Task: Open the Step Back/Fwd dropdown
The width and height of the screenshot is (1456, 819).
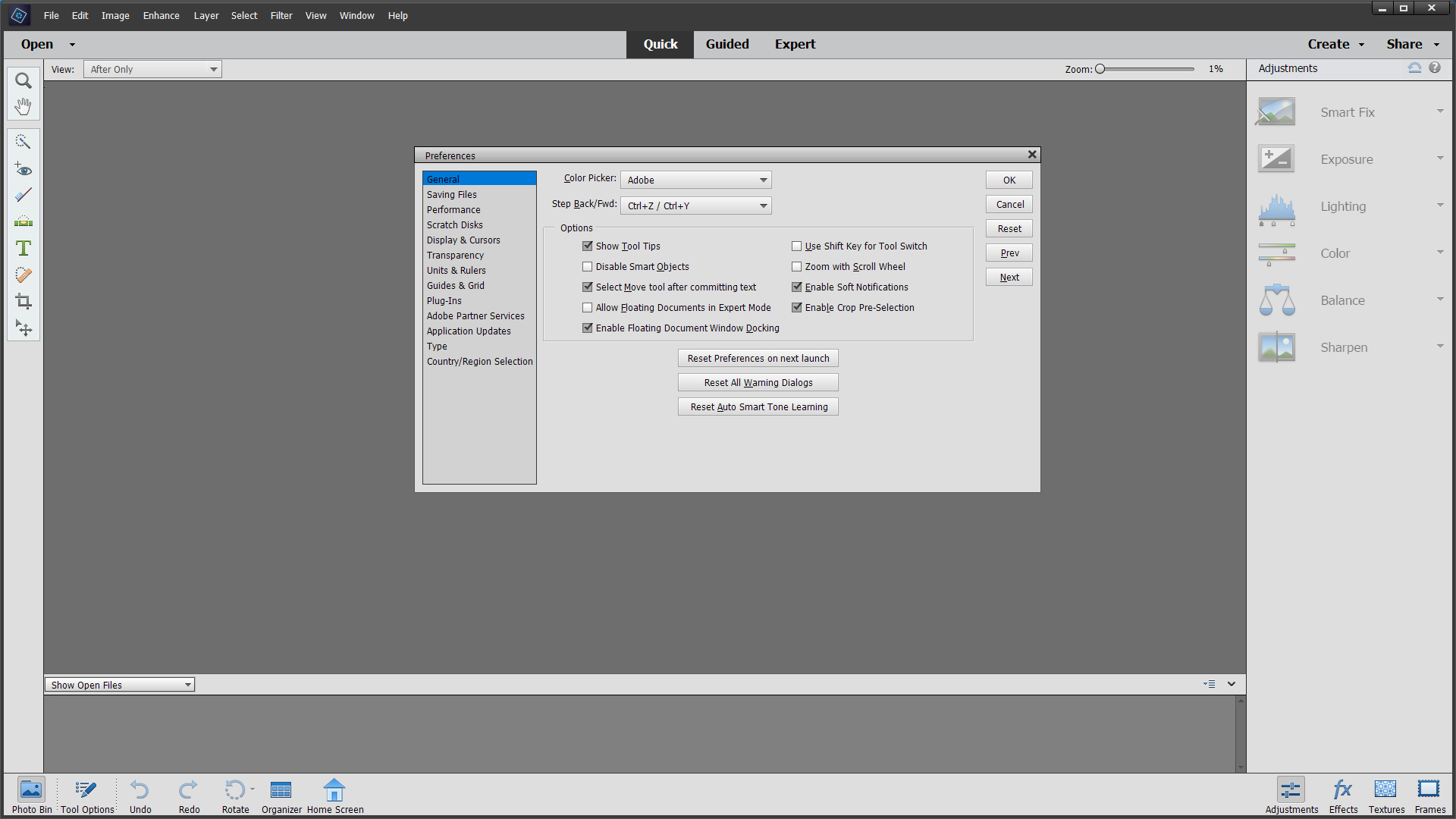Action: click(x=763, y=206)
